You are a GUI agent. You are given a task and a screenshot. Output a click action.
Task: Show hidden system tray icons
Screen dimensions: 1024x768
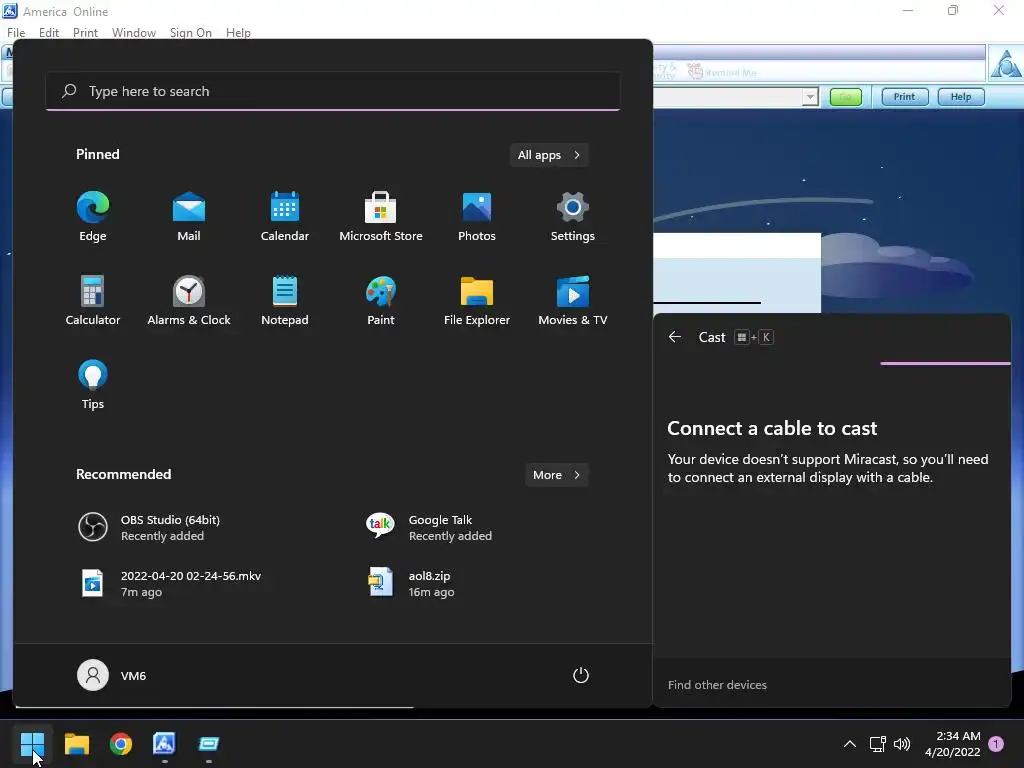[850, 744]
